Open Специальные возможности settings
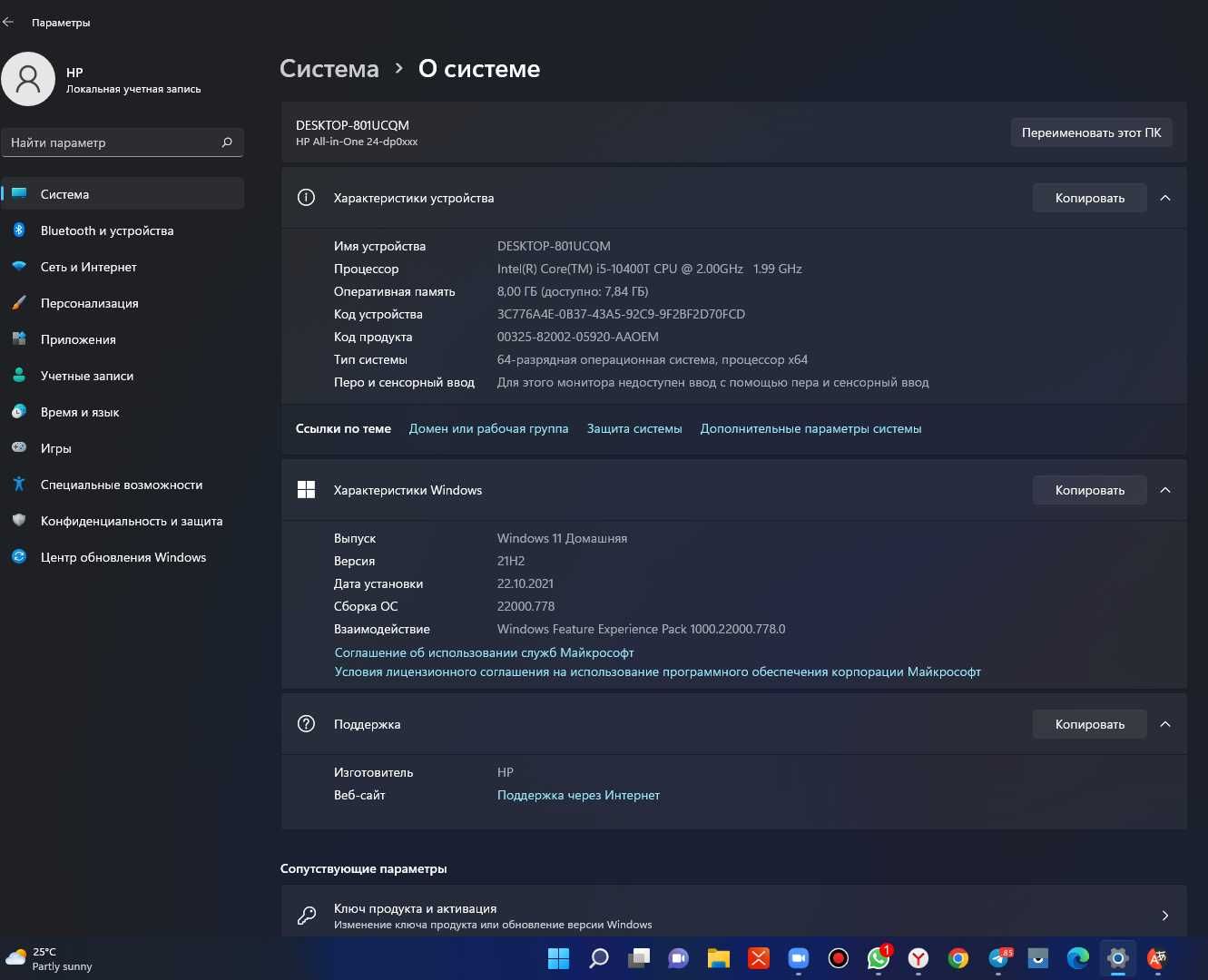This screenshot has height=980, width=1208. click(123, 485)
